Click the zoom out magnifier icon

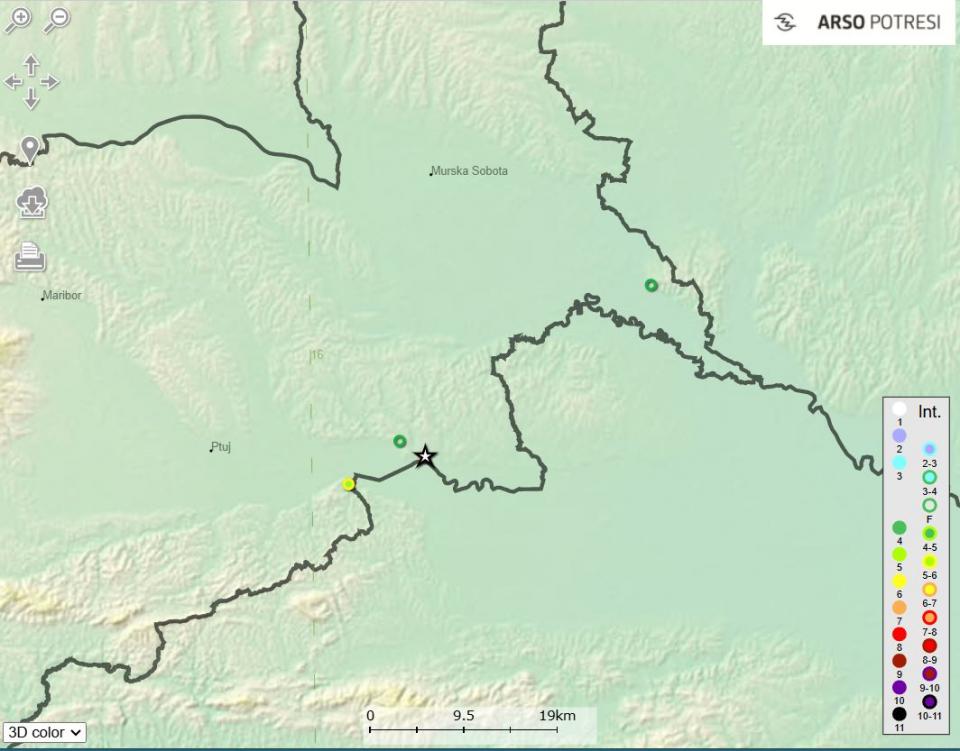point(57,20)
